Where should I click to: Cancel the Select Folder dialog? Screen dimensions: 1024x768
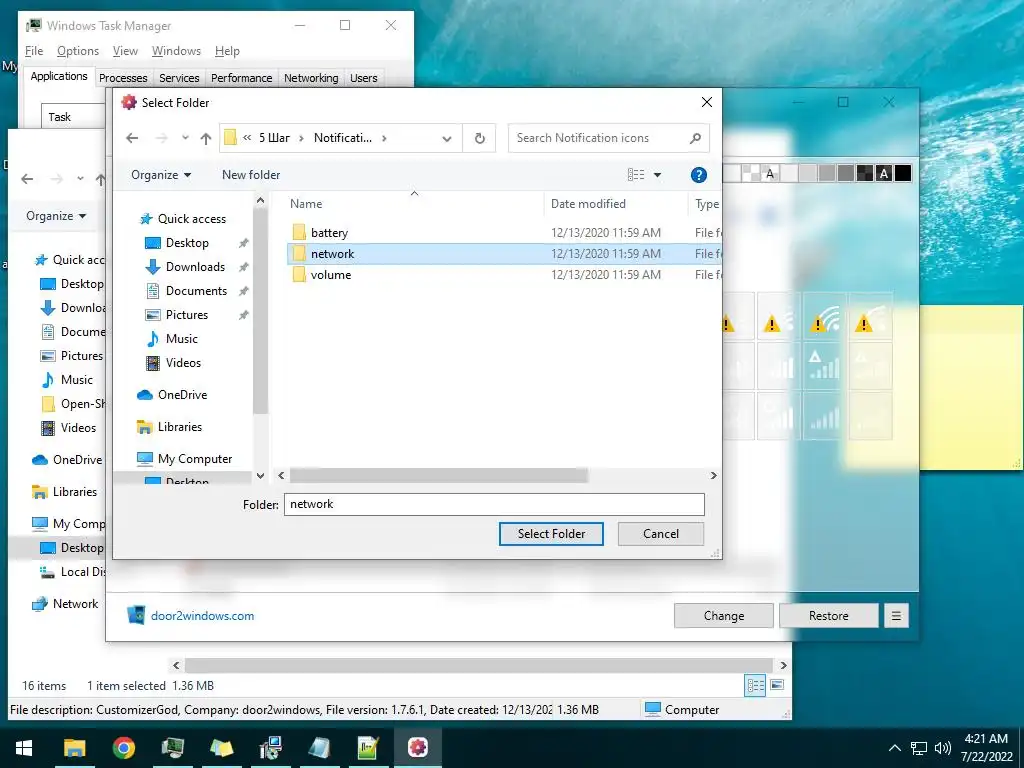[661, 534]
